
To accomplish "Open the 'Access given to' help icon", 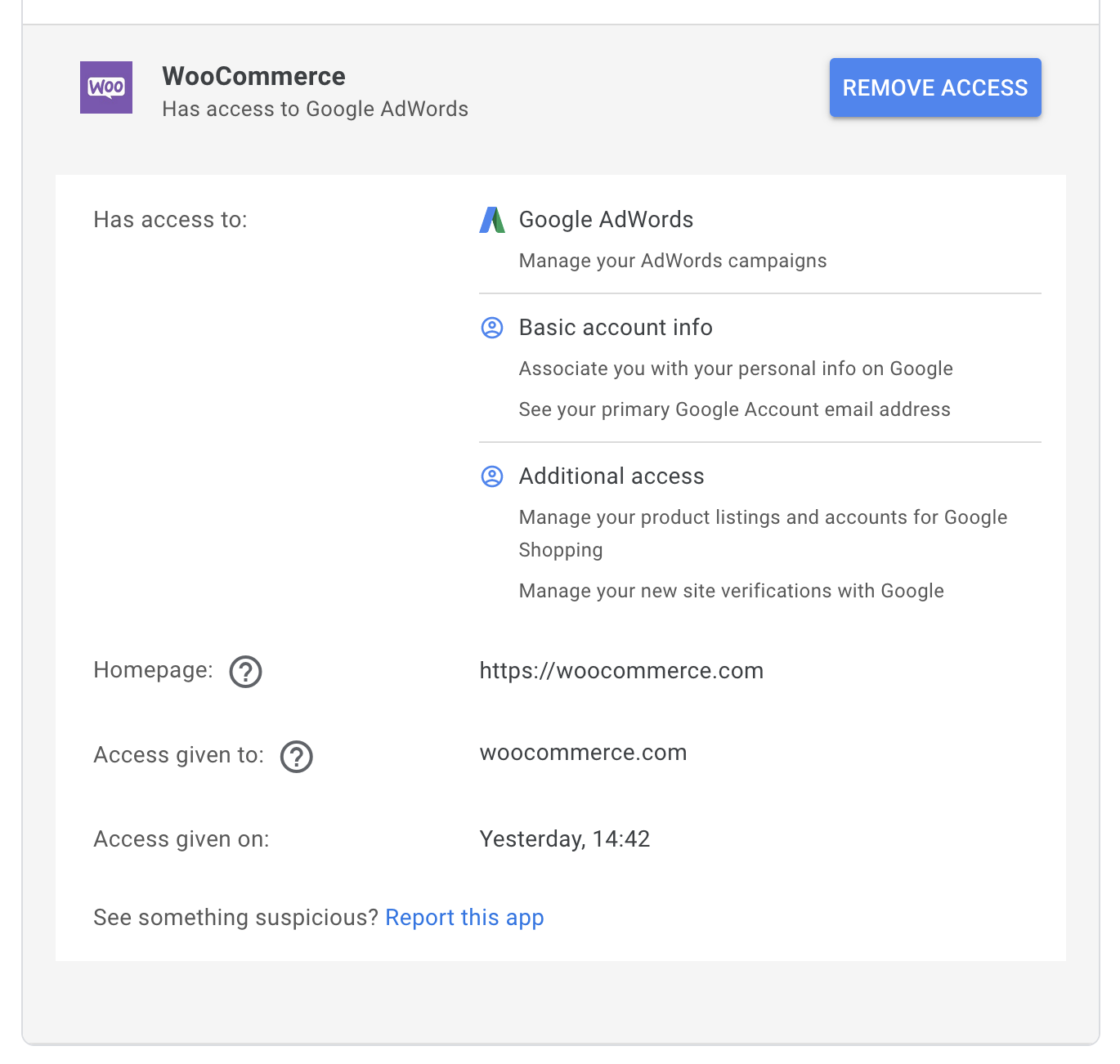I will click(297, 757).
